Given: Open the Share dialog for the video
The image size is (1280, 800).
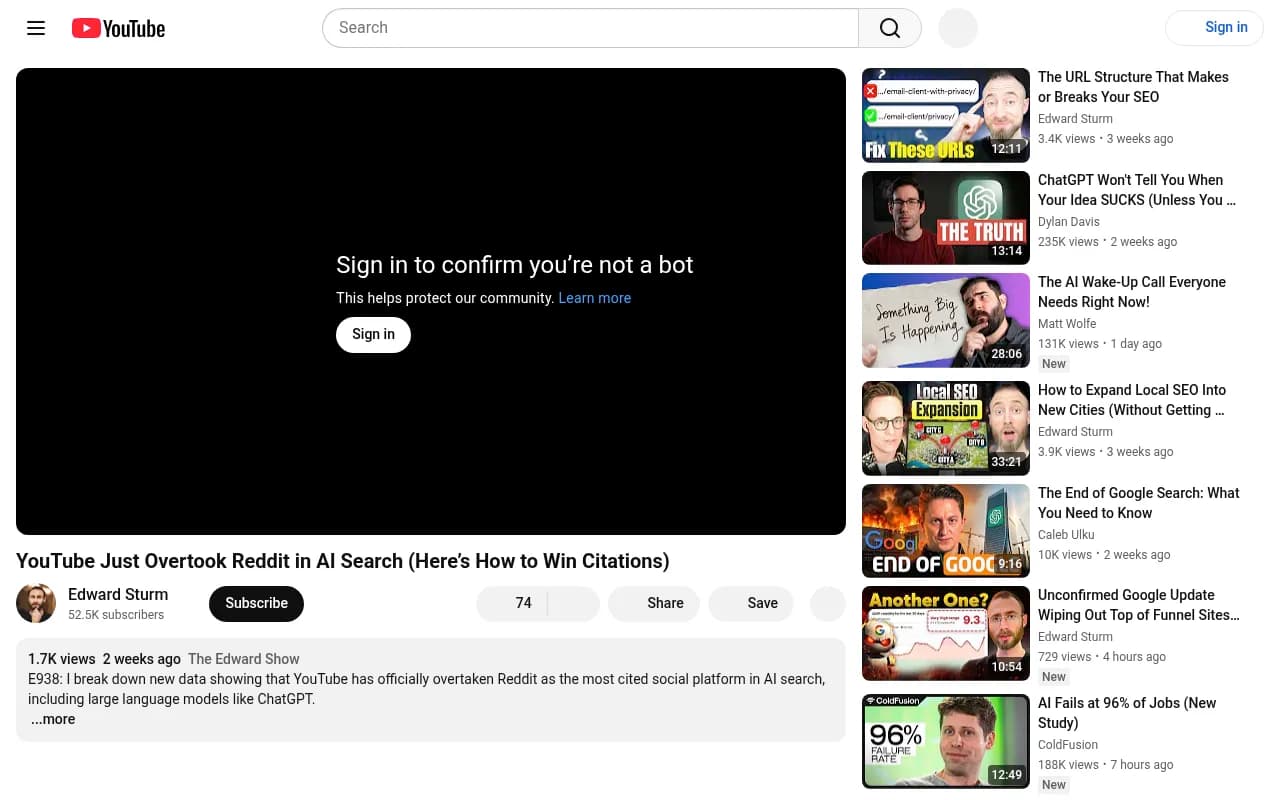Looking at the screenshot, I should click(x=654, y=603).
